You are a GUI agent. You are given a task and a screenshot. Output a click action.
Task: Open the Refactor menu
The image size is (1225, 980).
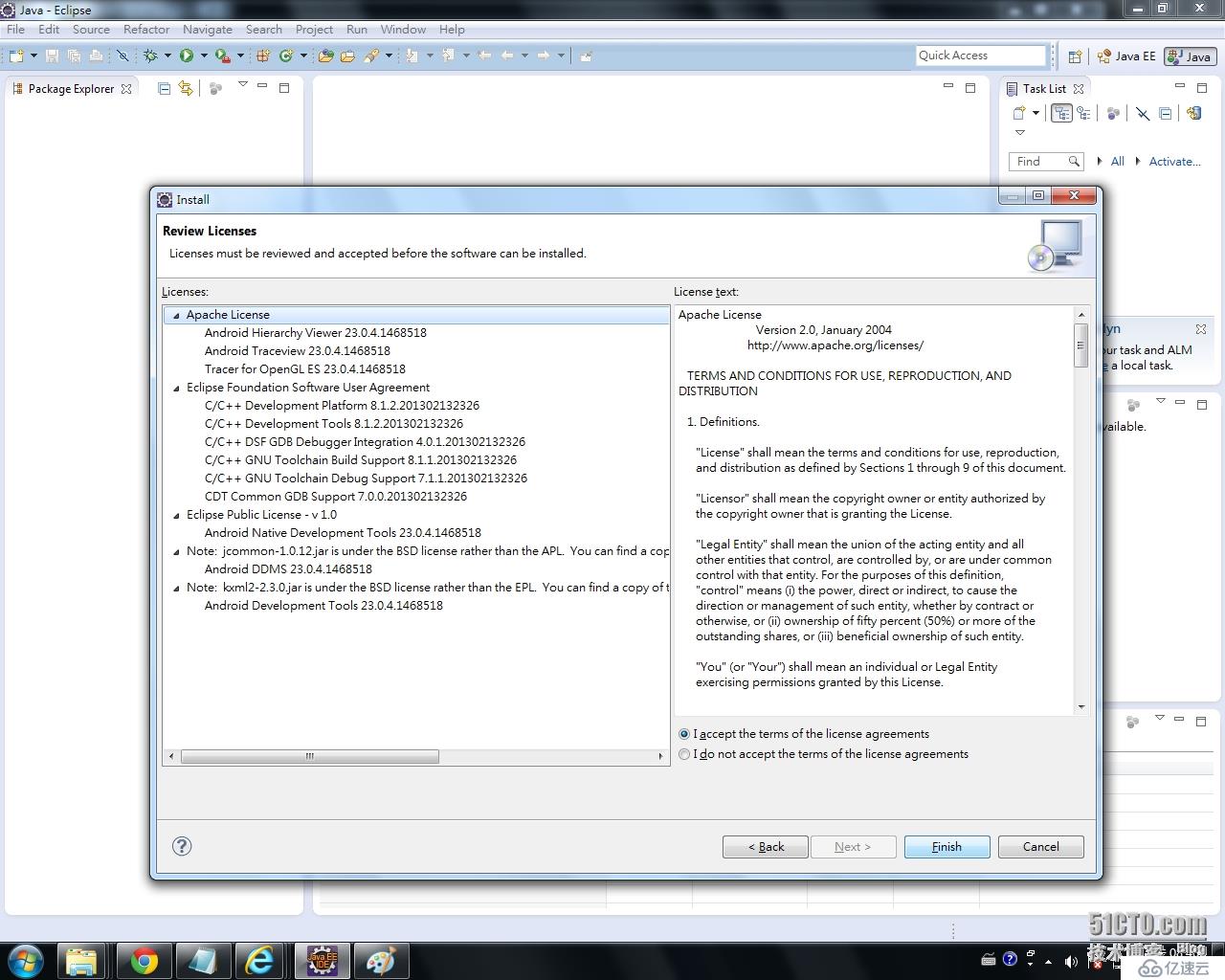(146, 30)
